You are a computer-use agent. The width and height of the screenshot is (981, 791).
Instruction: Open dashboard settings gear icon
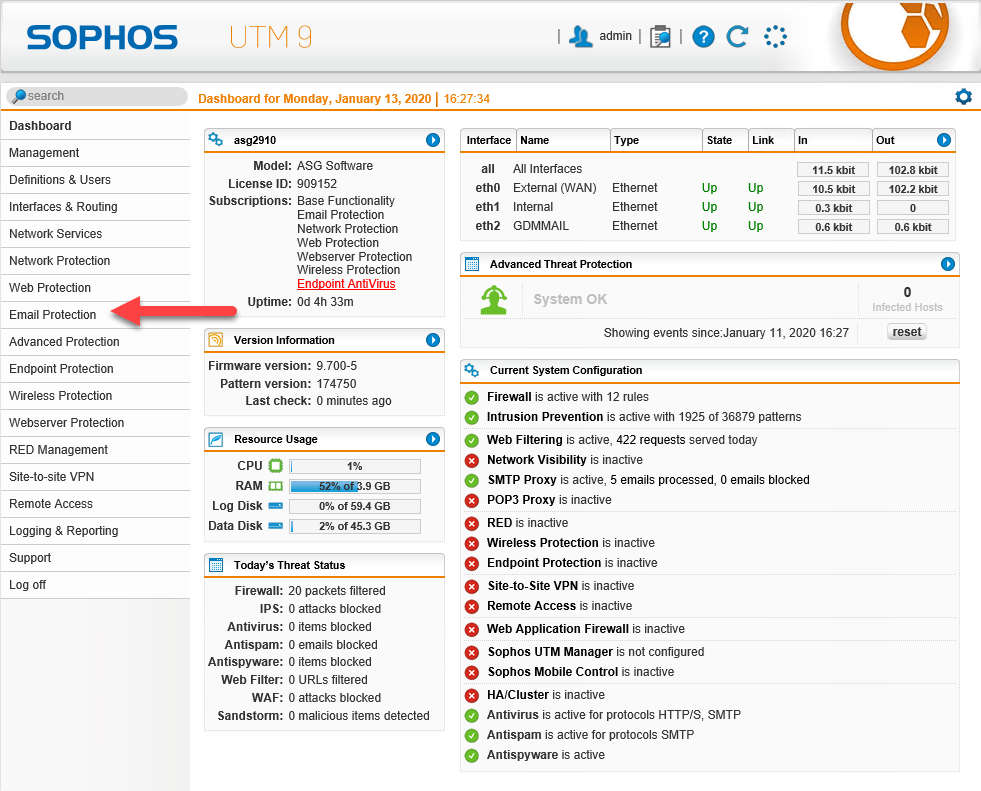click(963, 97)
